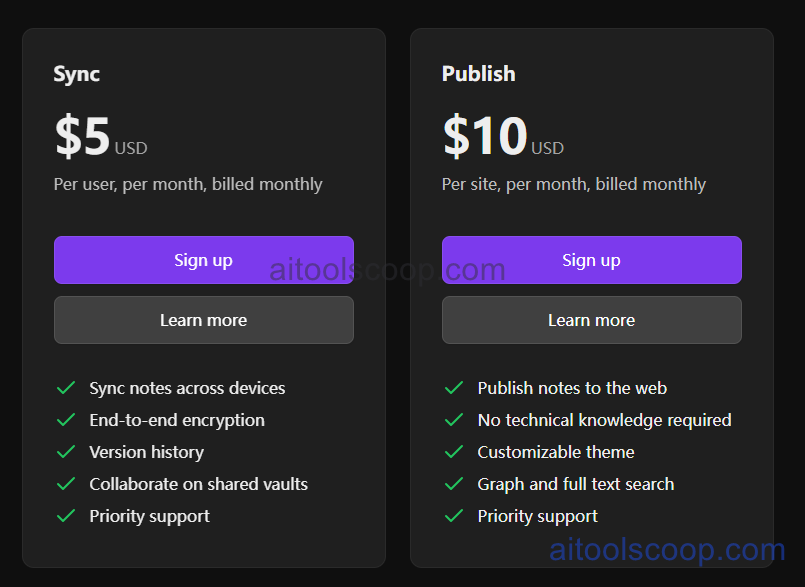The width and height of the screenshot is (805, 587).
Task: Toggle the Publish plan's "Priority support" checkmark
Action: (454, 516)
